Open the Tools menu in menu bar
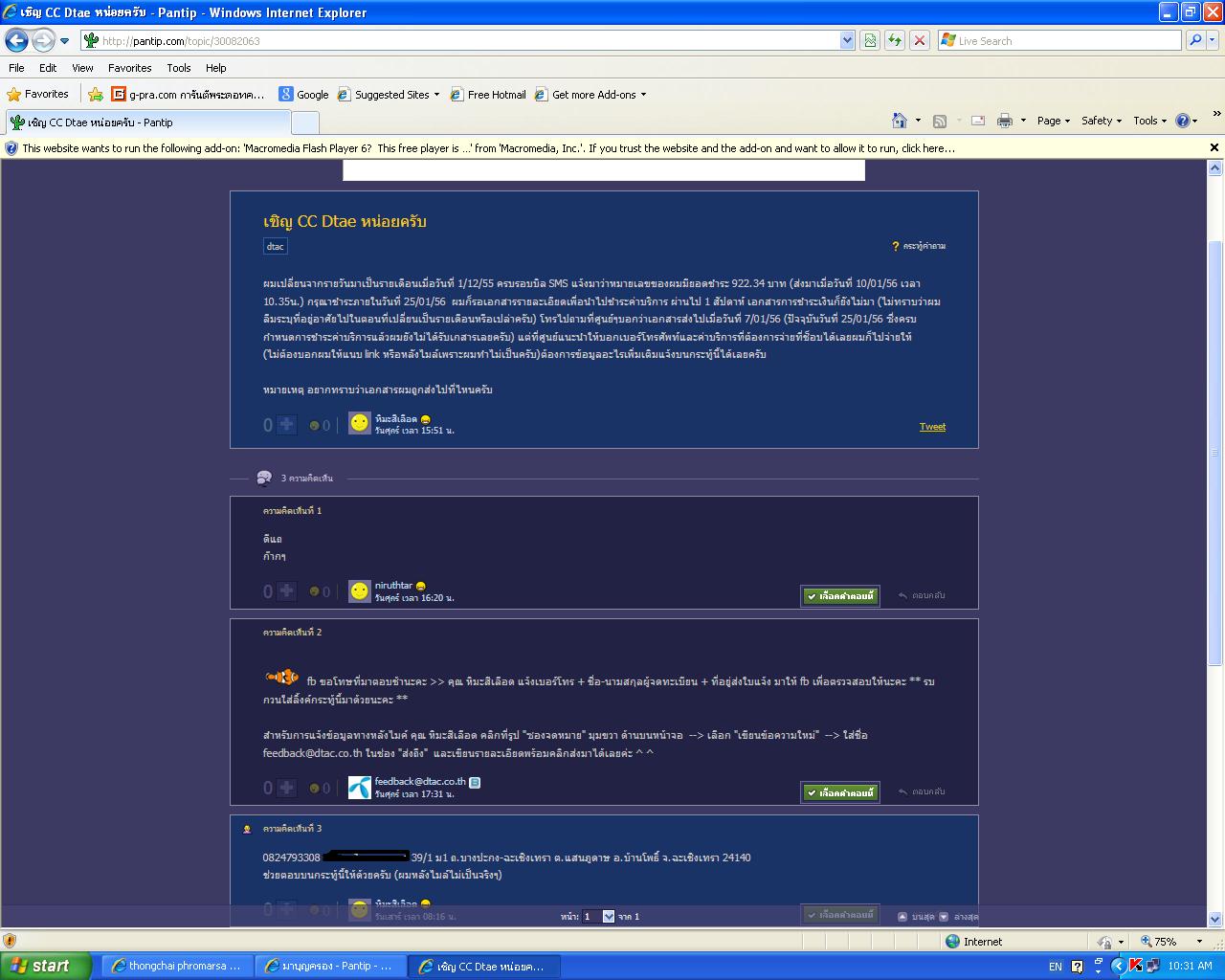This screenshot has width=1225, height=980. (x=179, y=68)
